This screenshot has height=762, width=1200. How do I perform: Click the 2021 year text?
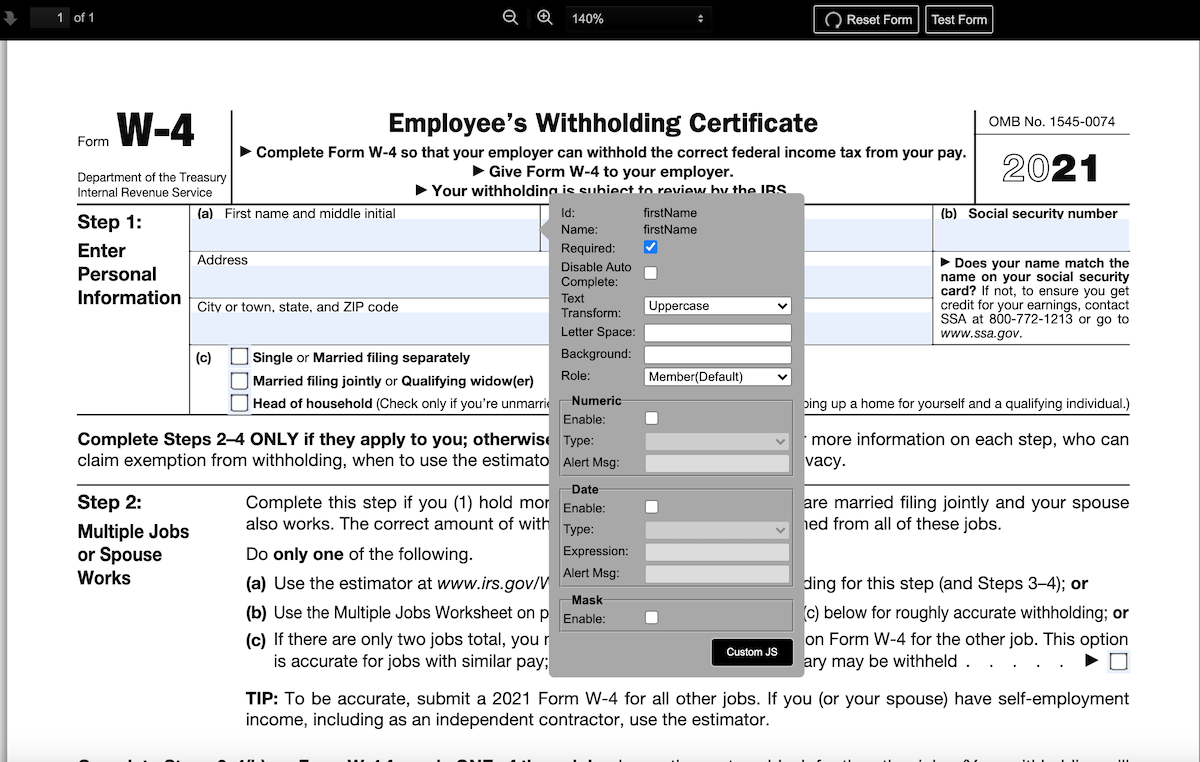coord(1051,168)
